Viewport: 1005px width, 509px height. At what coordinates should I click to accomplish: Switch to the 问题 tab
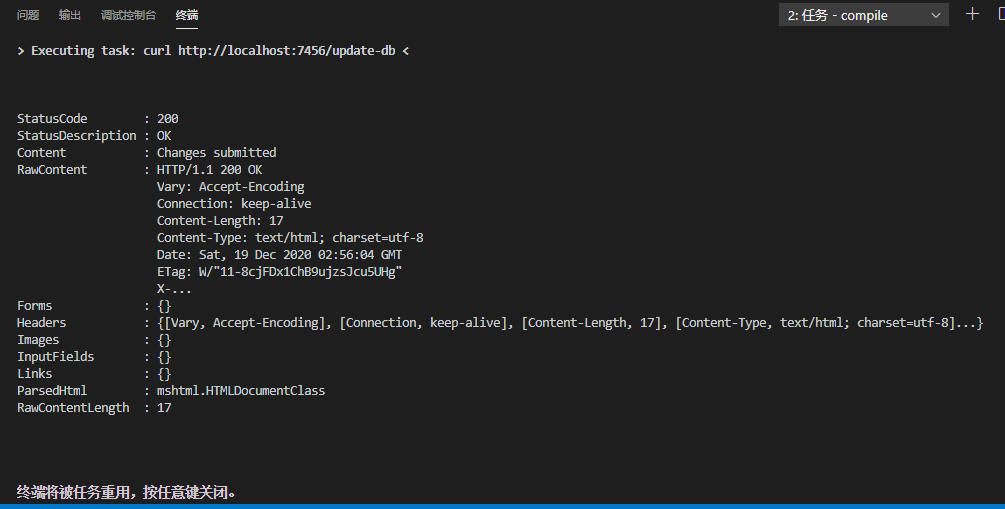point(28,15)
